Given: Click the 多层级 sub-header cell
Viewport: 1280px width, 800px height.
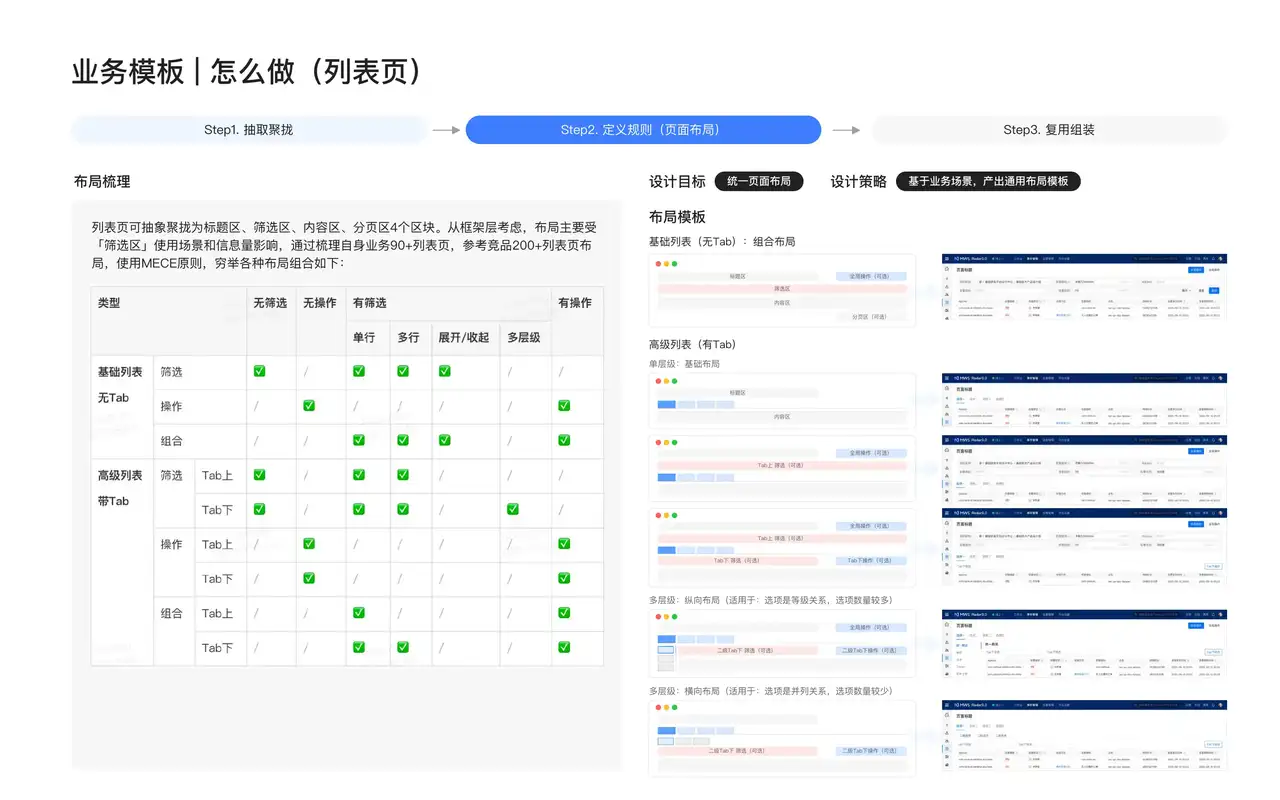Looking at the screenshot, I should click(x=526, y=338).
